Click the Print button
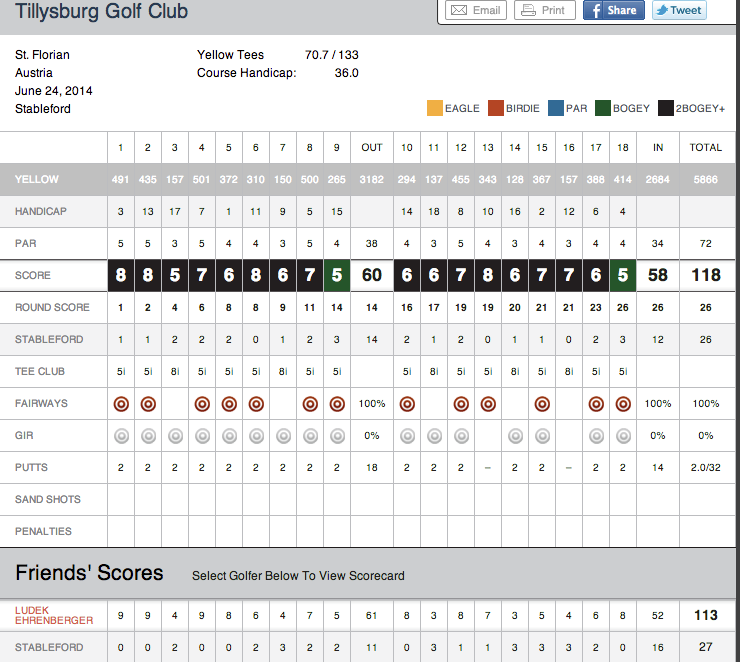This screenshot has width=740, height=662. pos(544,10)
